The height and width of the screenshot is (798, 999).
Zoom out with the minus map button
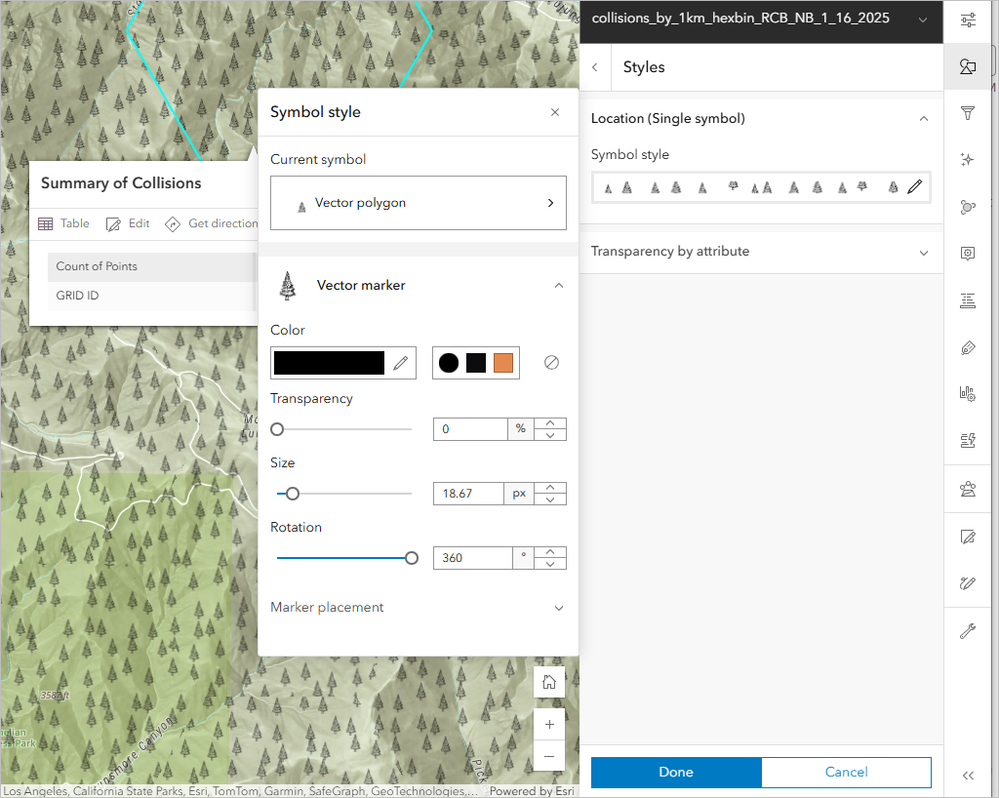[x=549, y=756]
